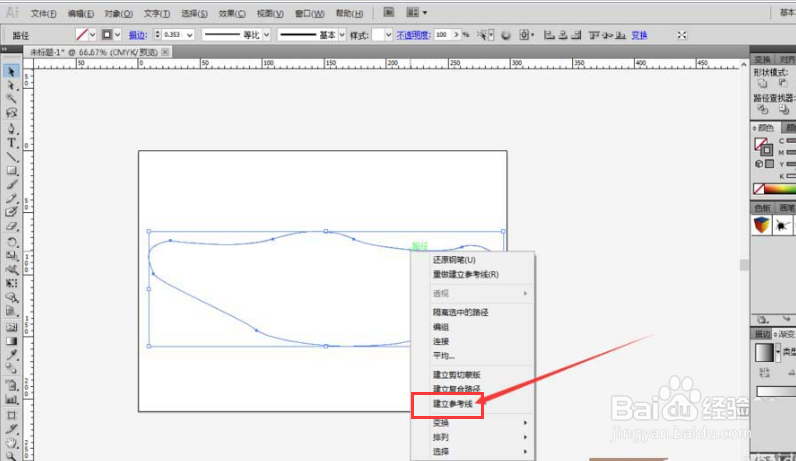The image size is (796, 461).
Task: Click the isolate selected object icon
Action: (x=682, y=35)
